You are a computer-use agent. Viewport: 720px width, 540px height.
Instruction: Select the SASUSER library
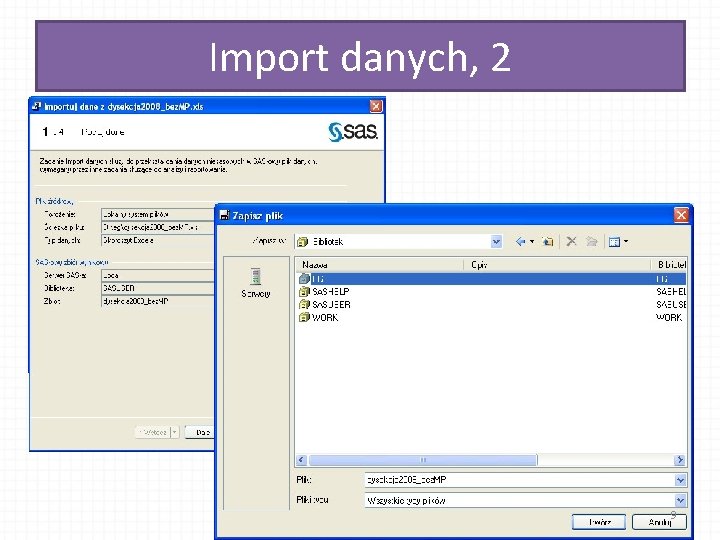click(x=491, y=304)
